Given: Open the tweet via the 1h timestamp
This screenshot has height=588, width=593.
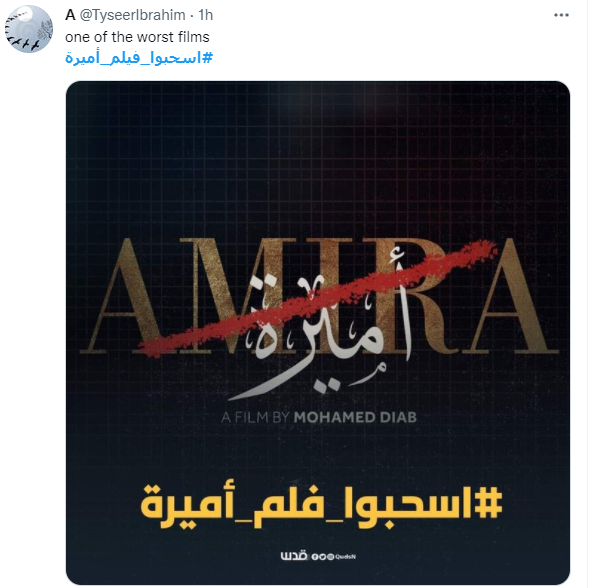Looking at the screenshot, I should tap(206, 15).
